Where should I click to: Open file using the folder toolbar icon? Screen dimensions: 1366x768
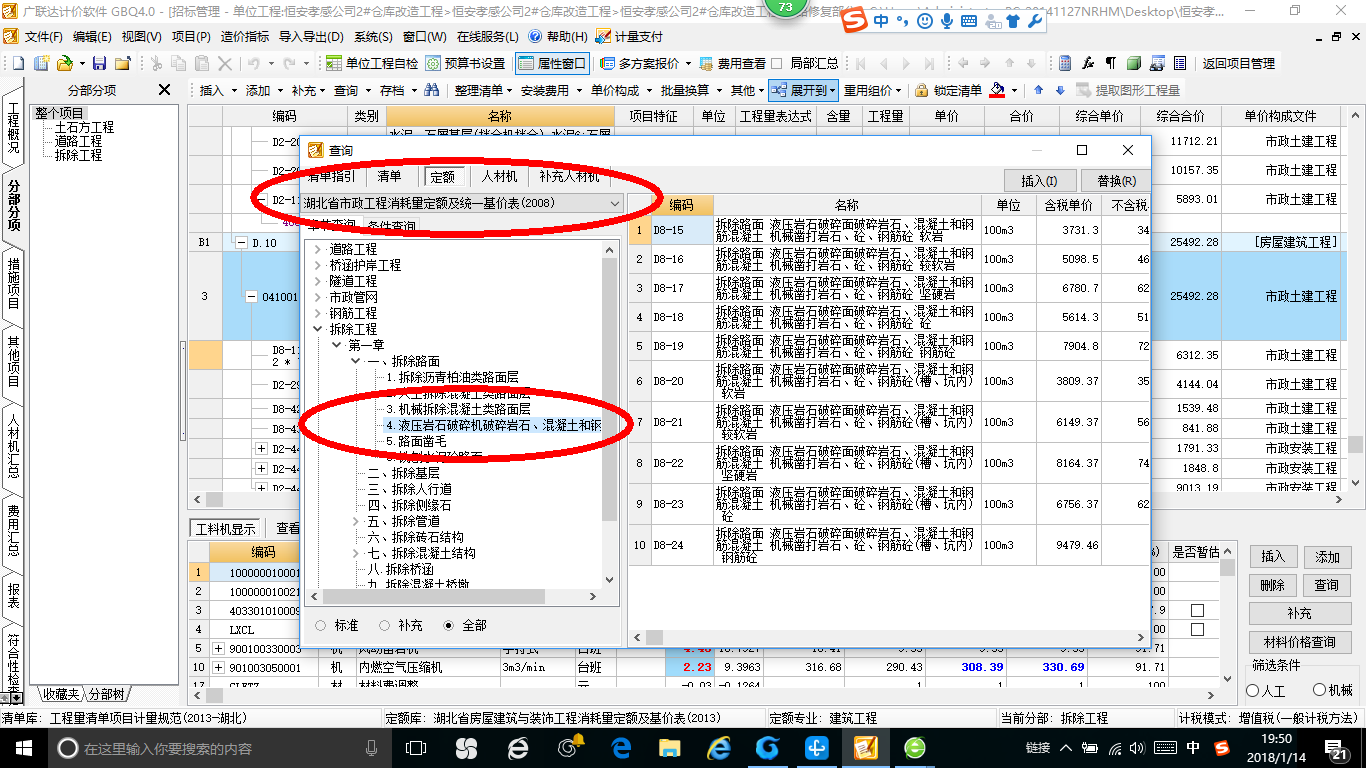tap(64, 63)
